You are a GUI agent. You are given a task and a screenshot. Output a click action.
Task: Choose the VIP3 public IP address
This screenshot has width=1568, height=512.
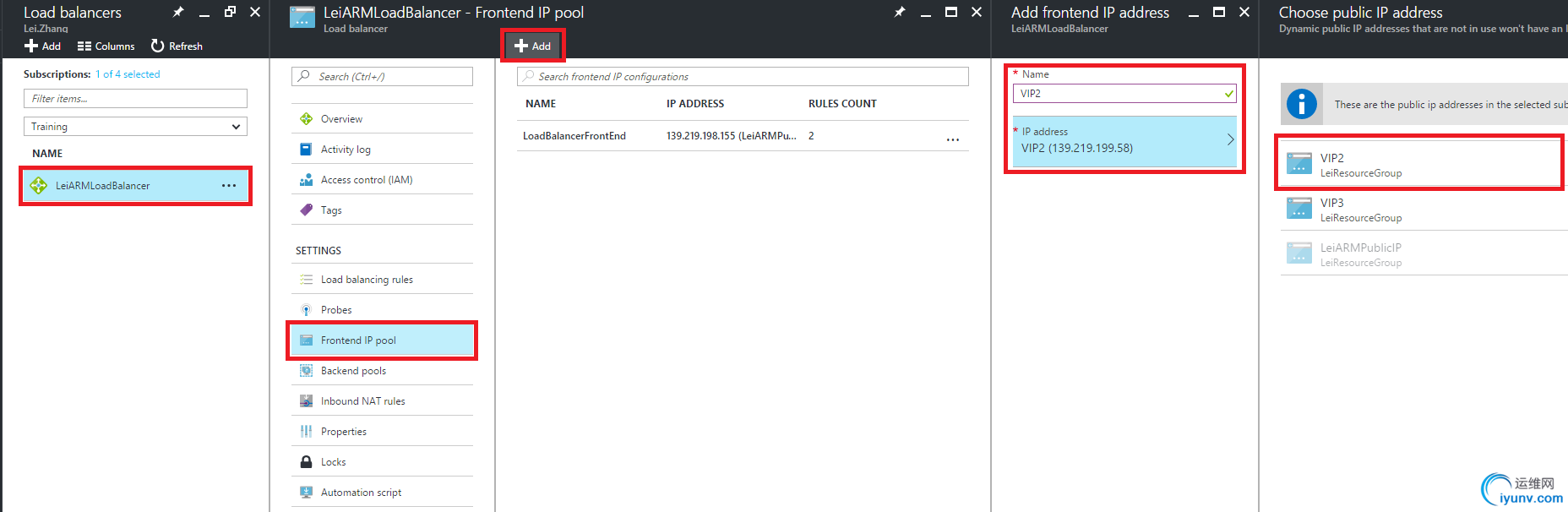click(1424, 210)
